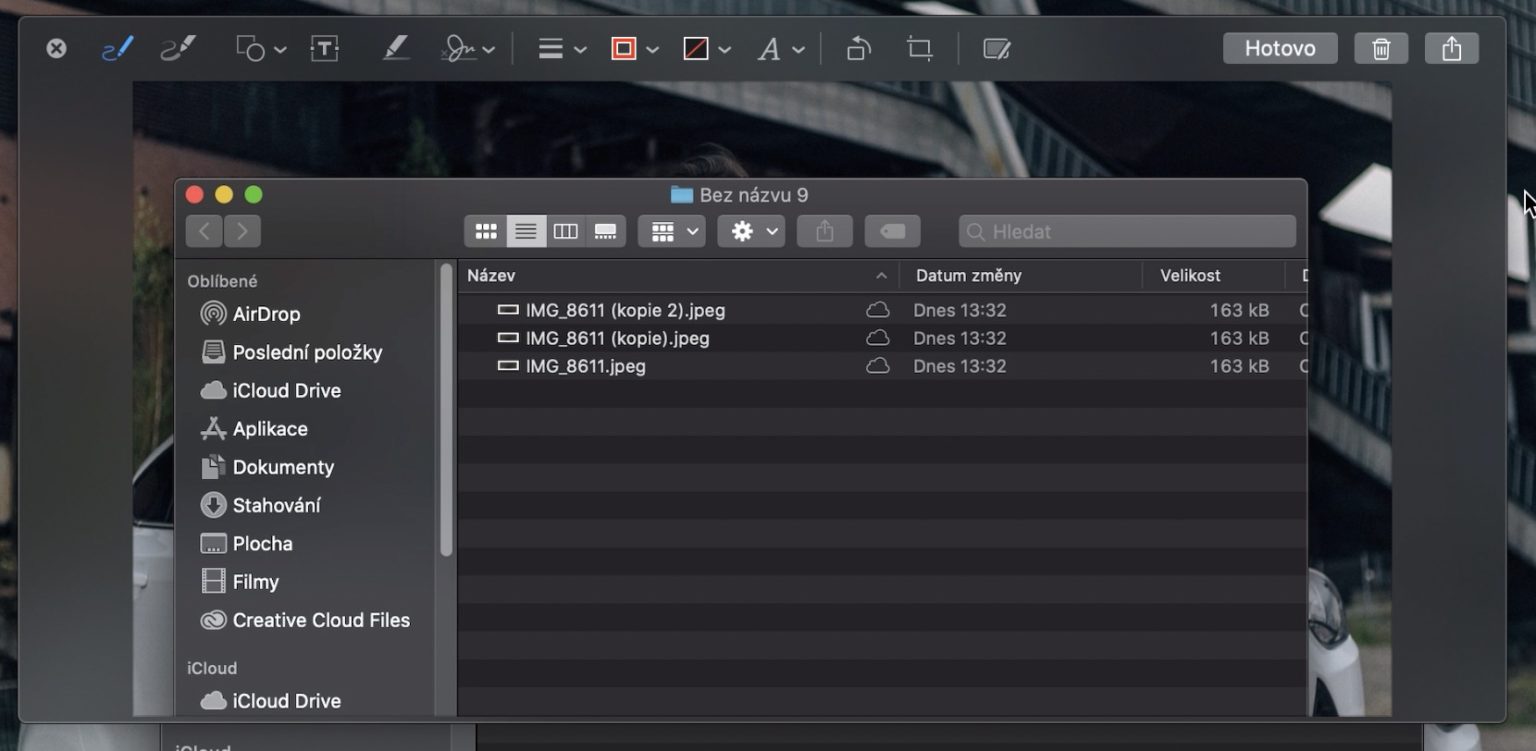Open the Finder action gear menu
Screen dimensions: 1536x751
pyautogui.click(x=751, y=231)
